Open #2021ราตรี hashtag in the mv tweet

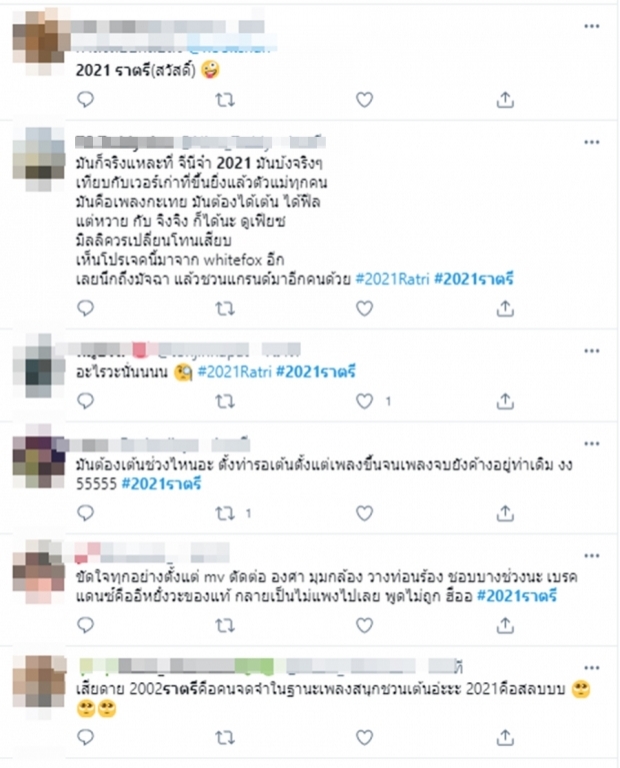[517, 596]
